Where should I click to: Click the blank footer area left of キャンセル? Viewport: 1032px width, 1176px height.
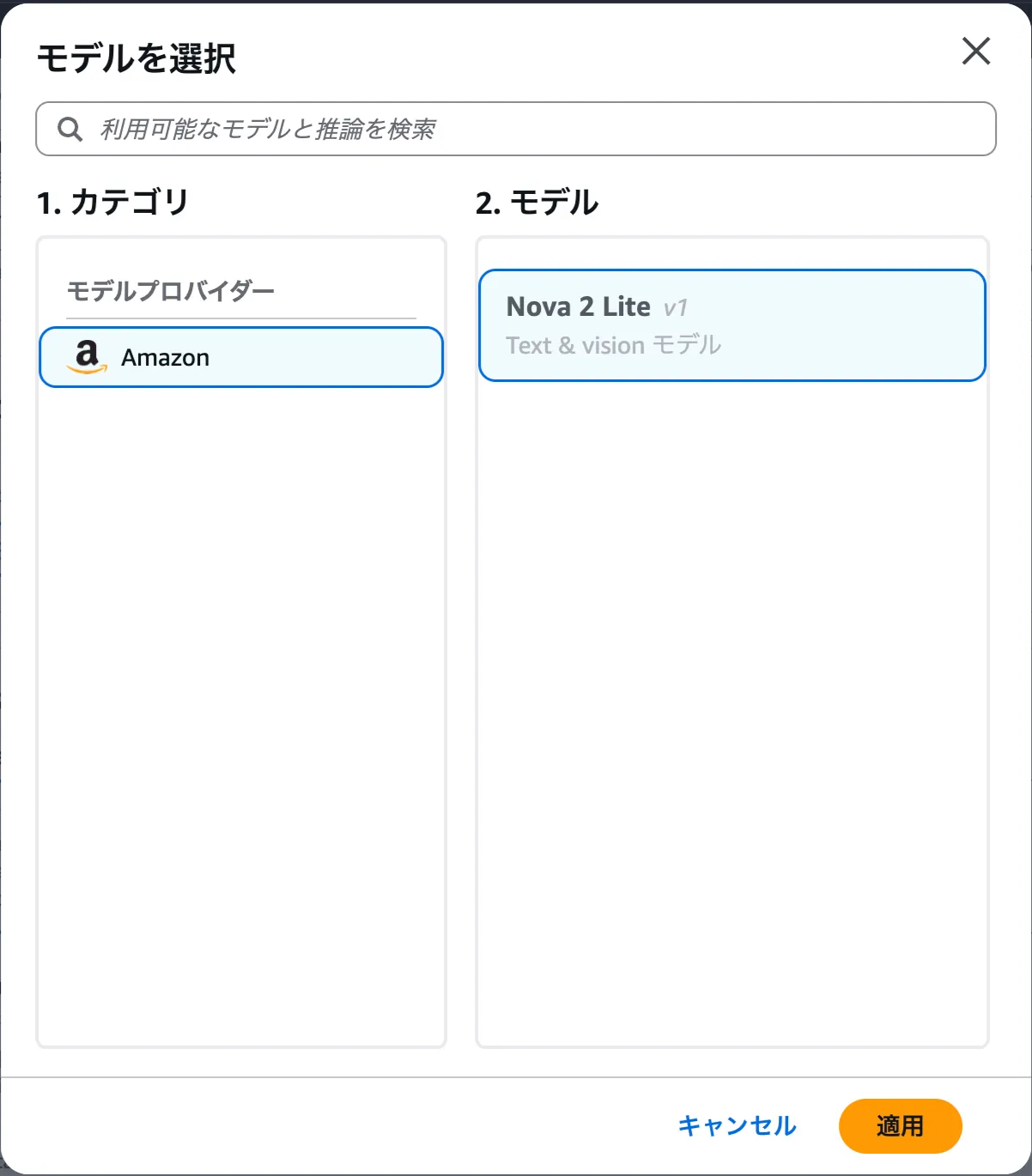[343, 1125]
